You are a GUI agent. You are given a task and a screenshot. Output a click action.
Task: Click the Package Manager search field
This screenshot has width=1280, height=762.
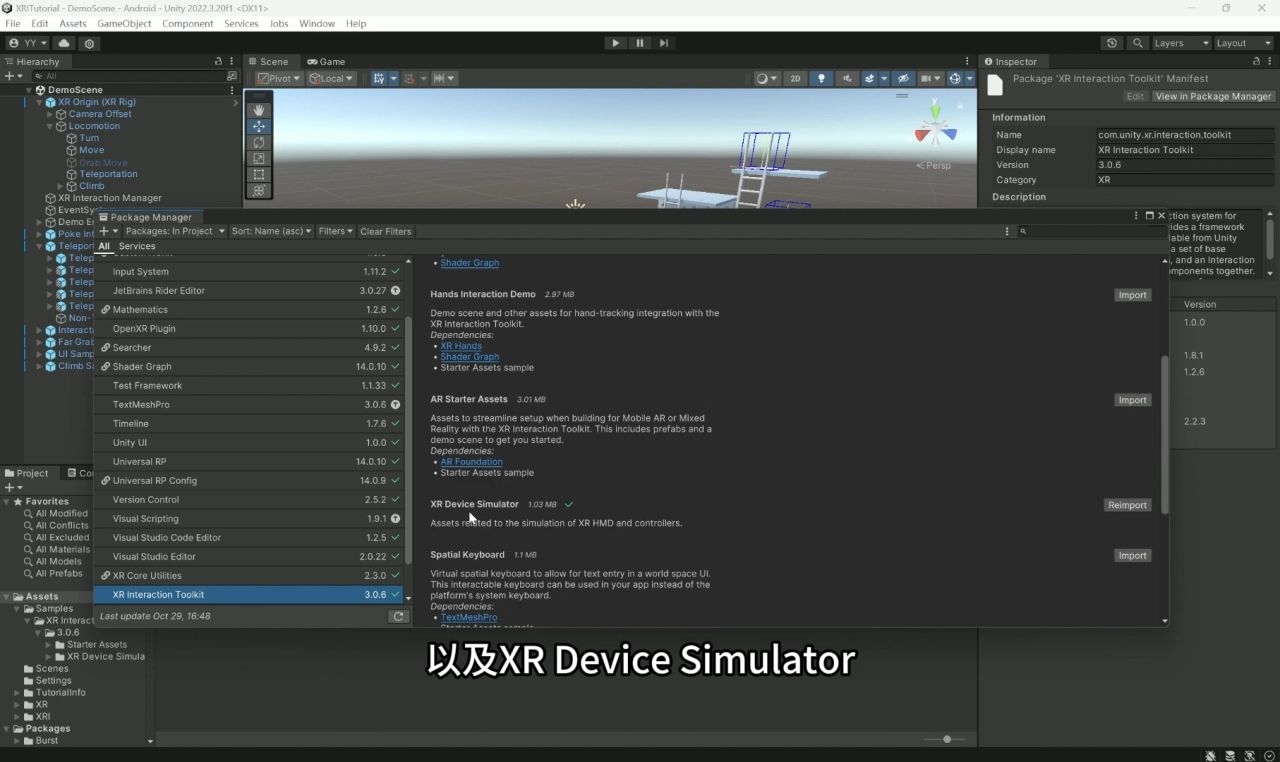pyautogui.click(x=1090, y=231)
